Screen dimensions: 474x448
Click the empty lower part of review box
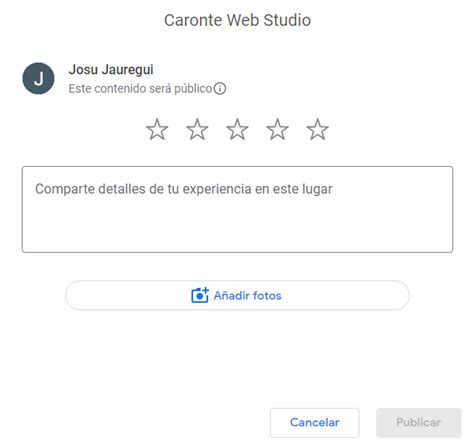point(237,230)
